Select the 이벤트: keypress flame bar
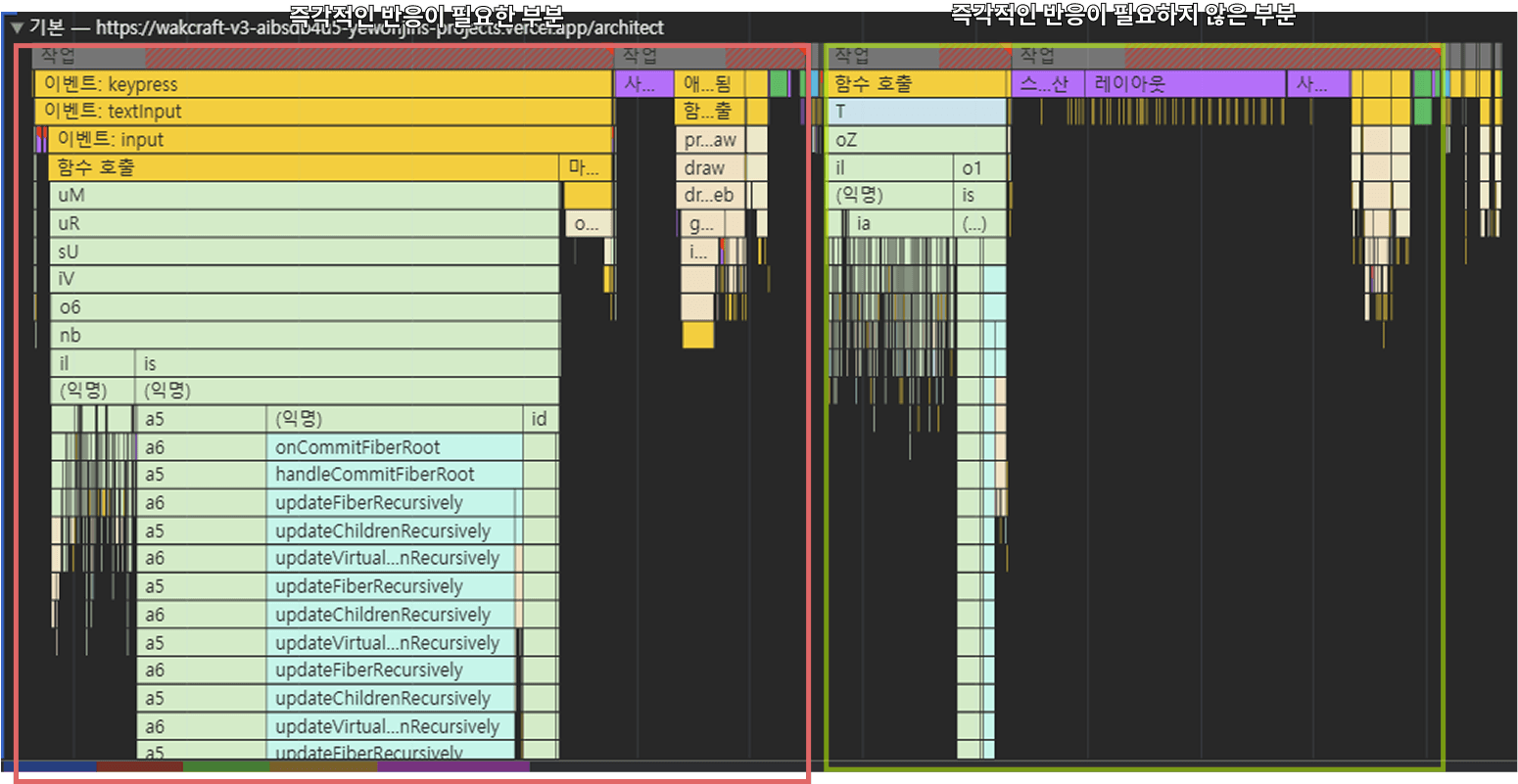The height and width of the screenshot is (784, 1518). point(323,84)
